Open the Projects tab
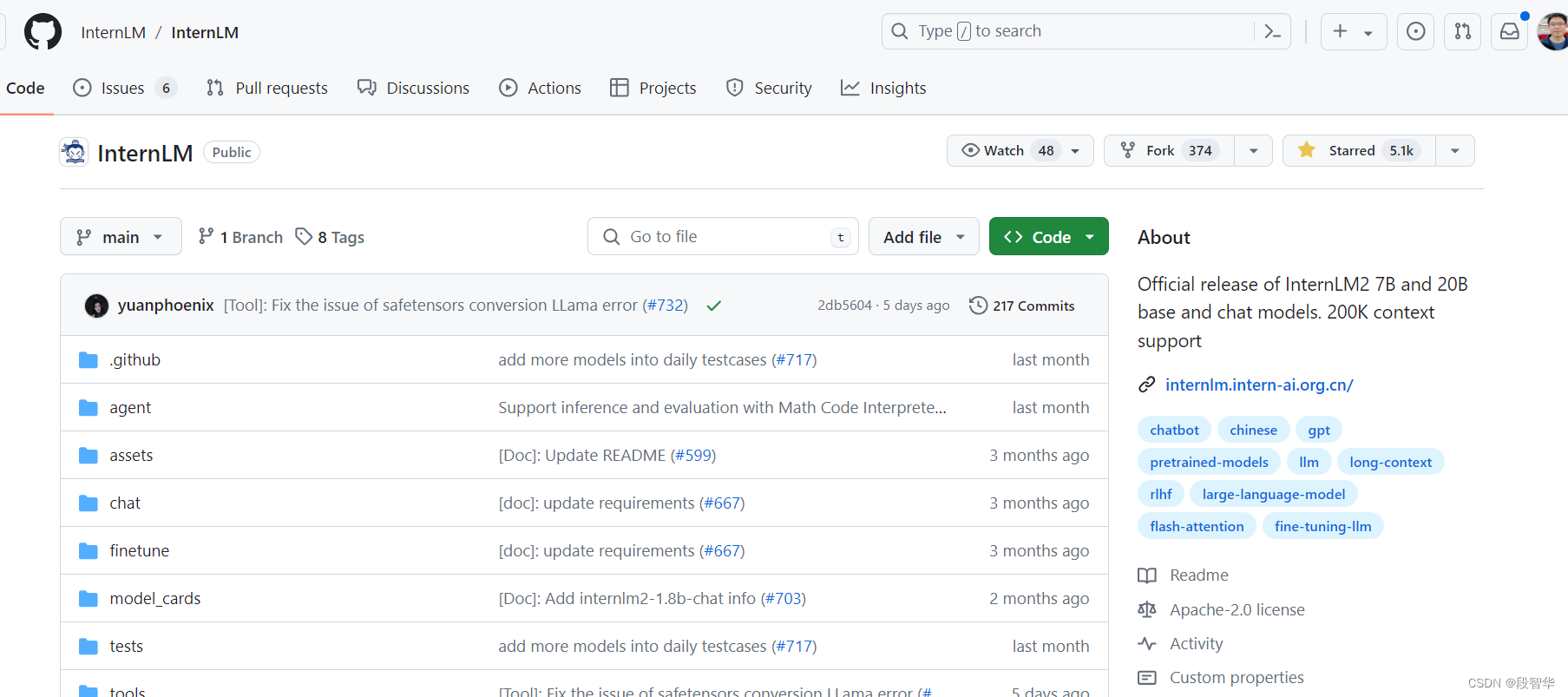The image size is (1568, 697). (x=653, y=89)
